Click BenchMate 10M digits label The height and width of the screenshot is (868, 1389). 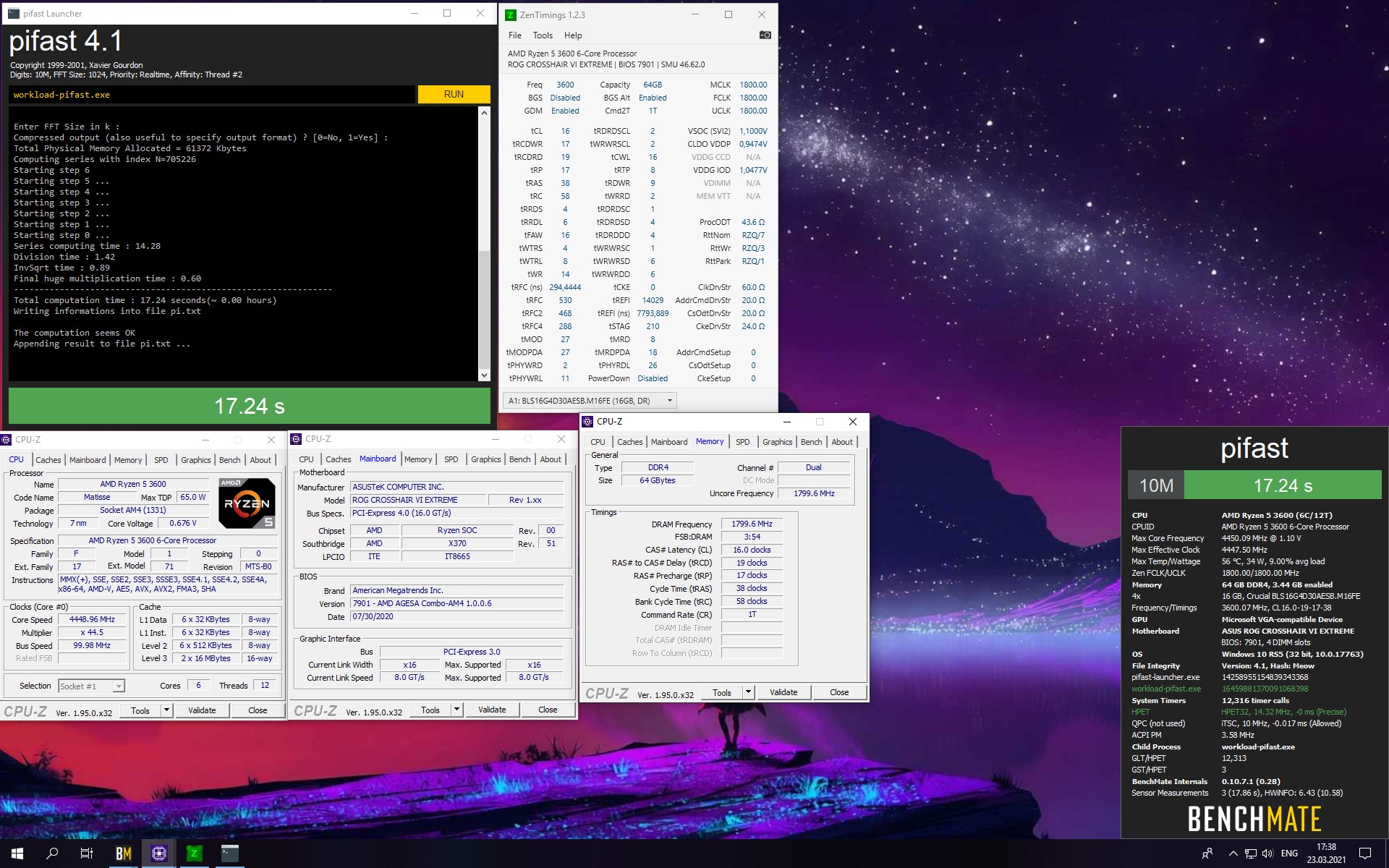pyautogui.click(x=1156, y=485)
